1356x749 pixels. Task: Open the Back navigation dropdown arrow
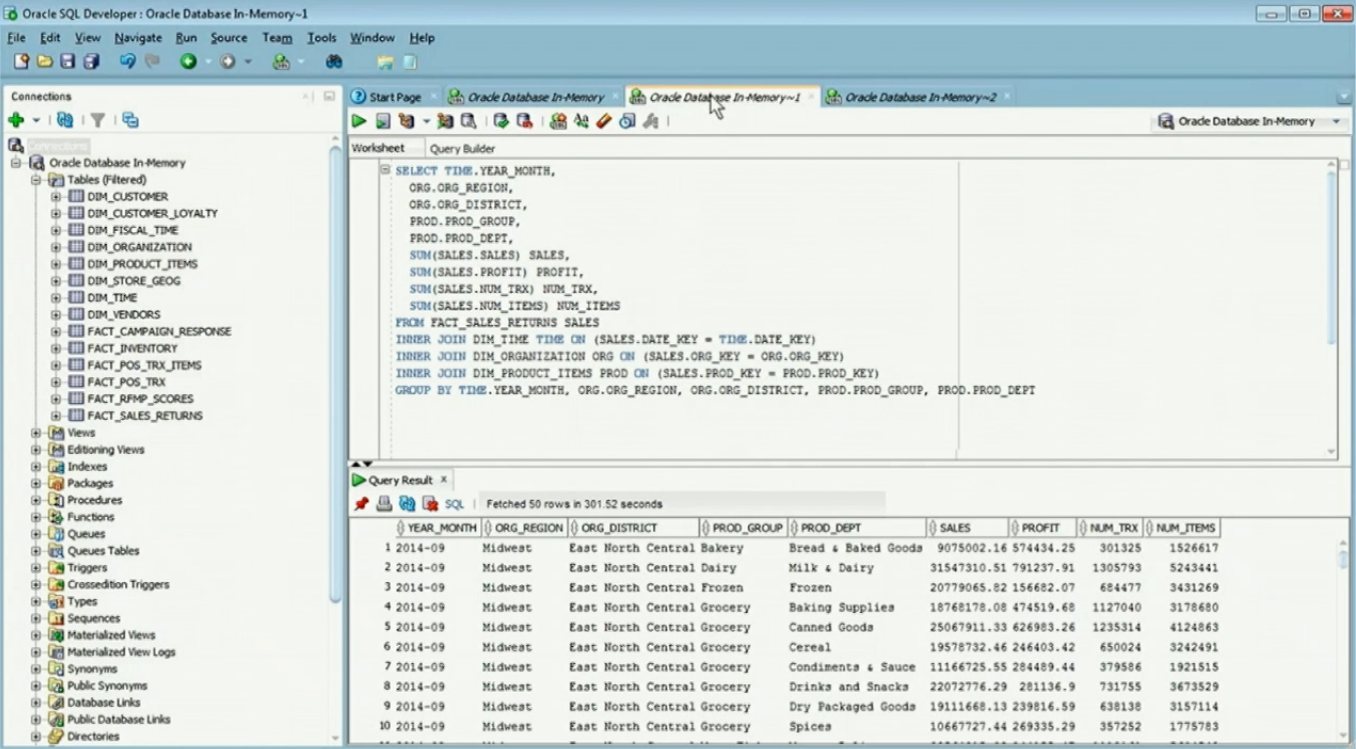click(208, 62)
